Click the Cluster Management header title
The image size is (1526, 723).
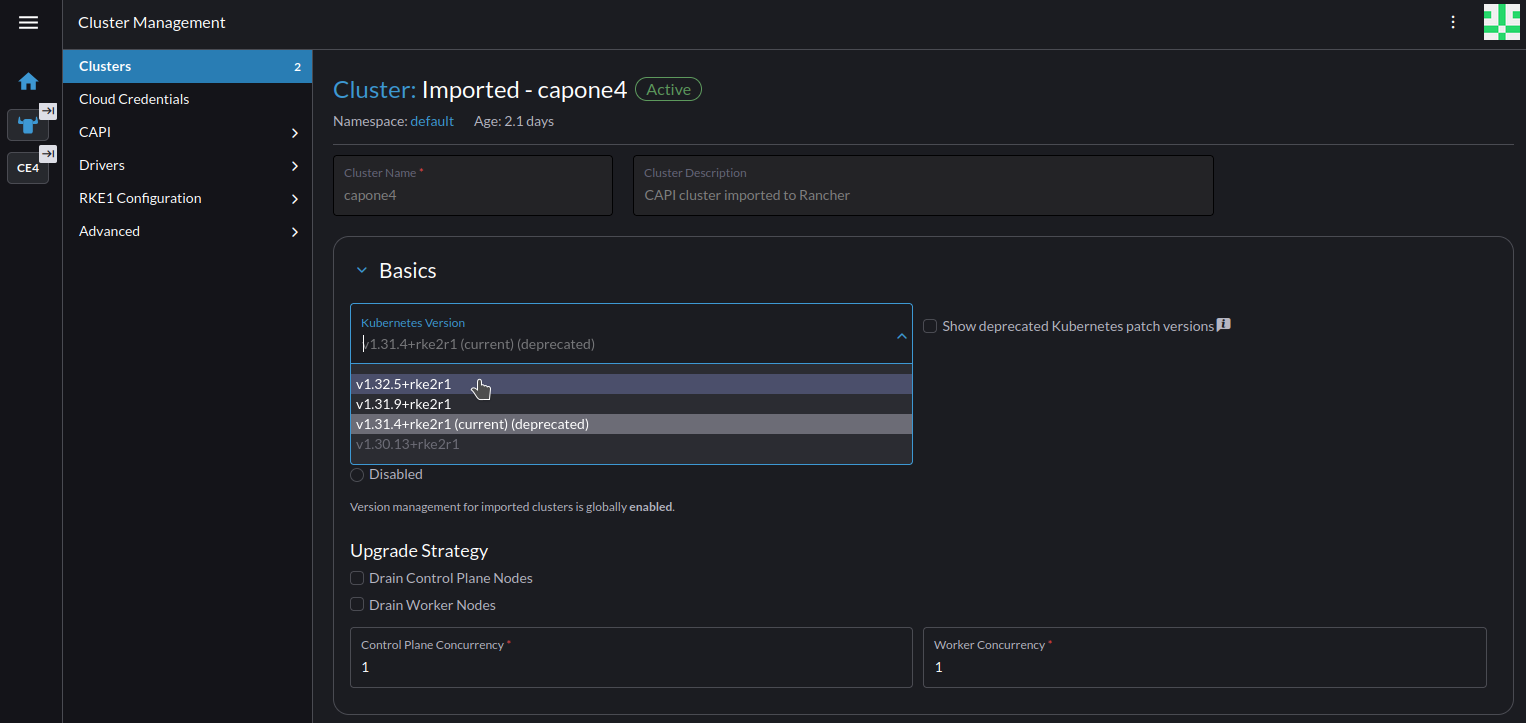[152, 22]
